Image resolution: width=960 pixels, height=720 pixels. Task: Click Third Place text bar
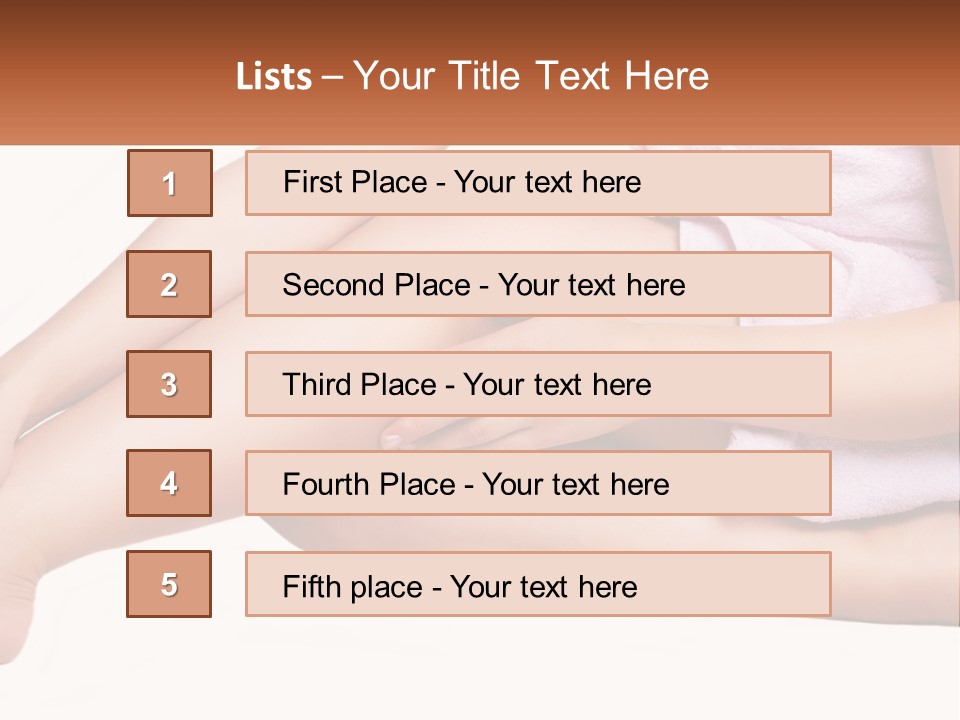pyautogui.click(x=538, y=384)
